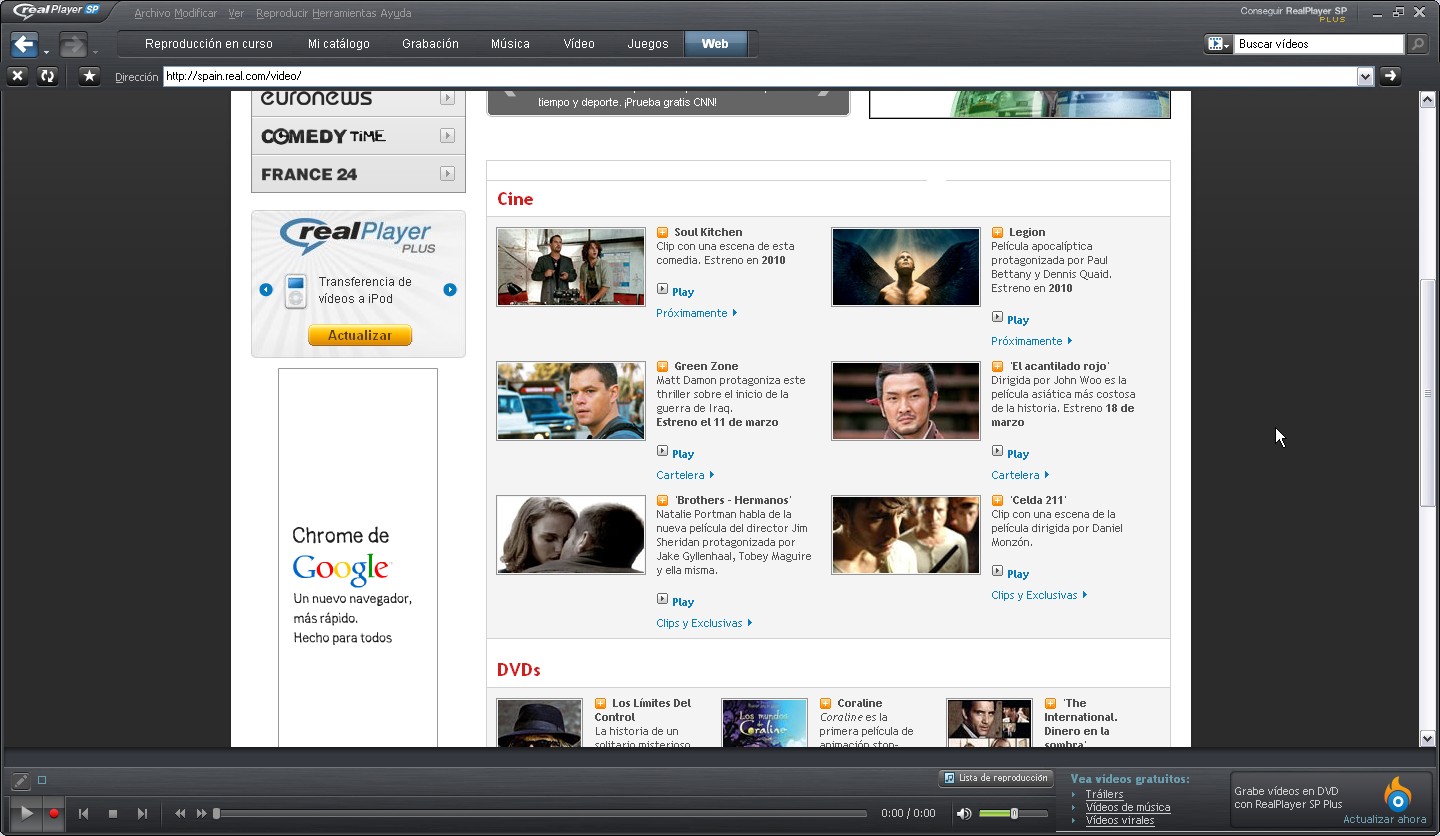Open the Soul Kitchen thumbnail
Image resolution: width=1440 pixels, height=836 pixels.
[x=571, y=267]
